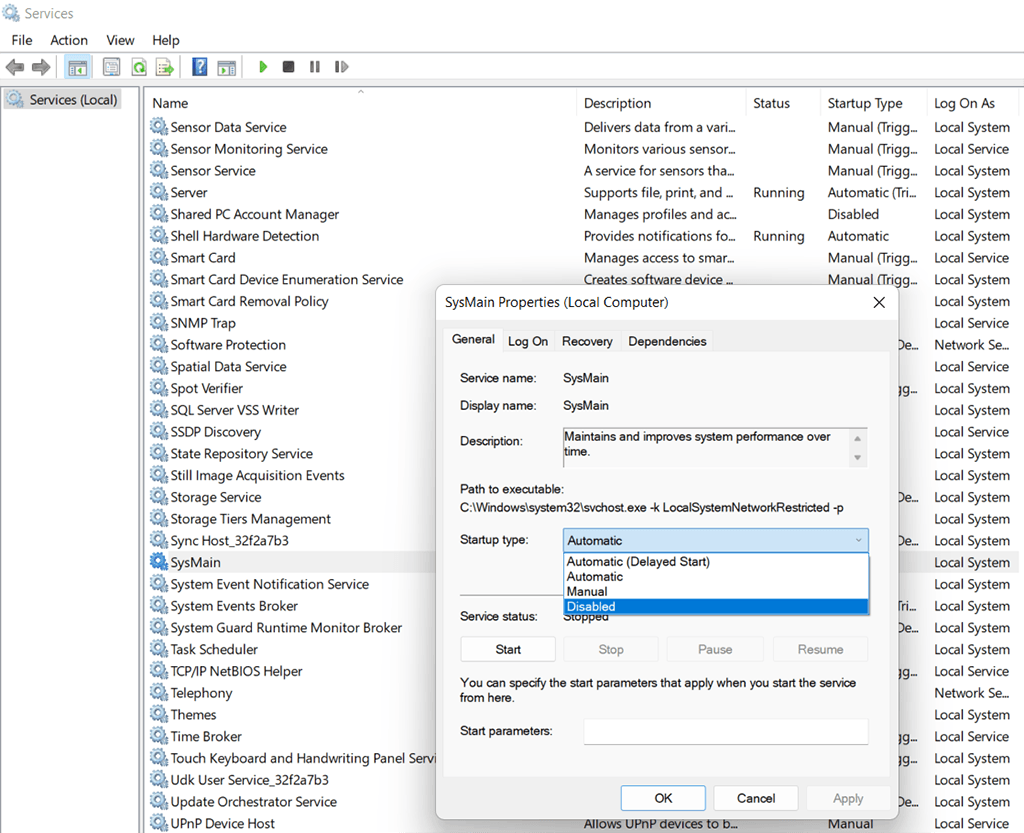
Task: Click the gear icon beside Spot Verifier
Action: (159, 387)
